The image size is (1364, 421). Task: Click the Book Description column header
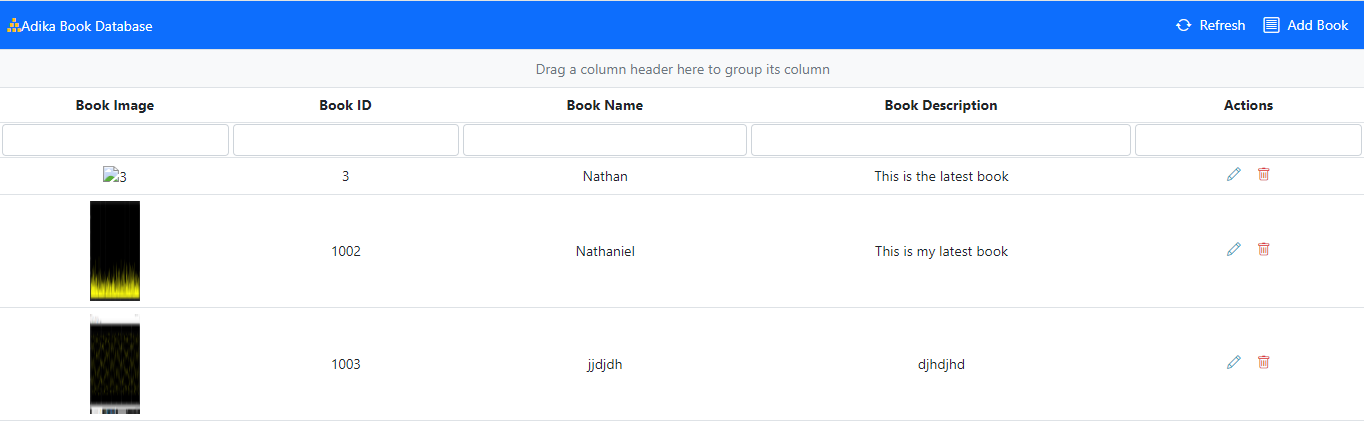point(940,105)
